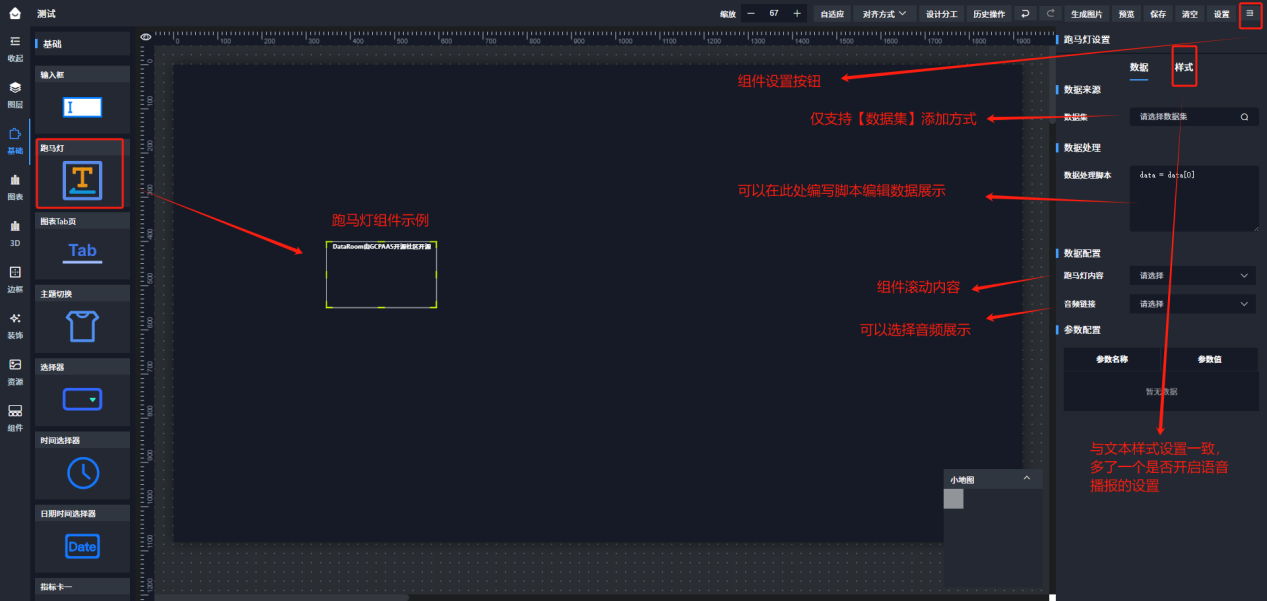The image size is (1267, 601).
Task: Click the 指标卡一 component header
Action: coord(82,587)
